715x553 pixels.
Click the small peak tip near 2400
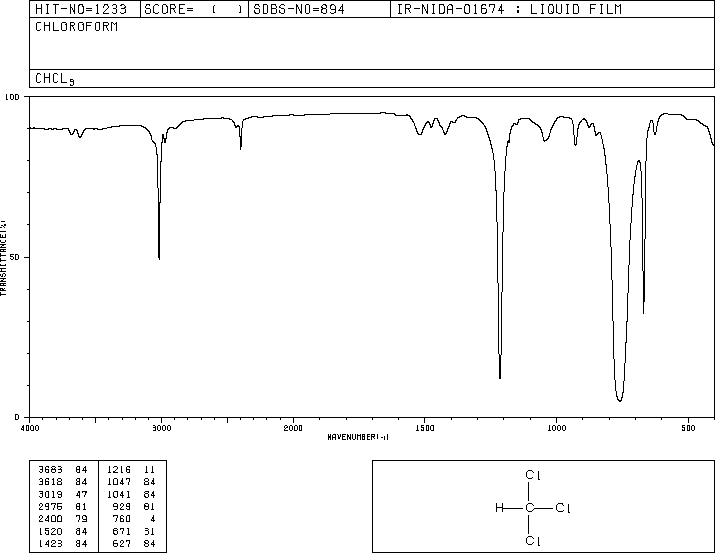(x=241, y=148)
